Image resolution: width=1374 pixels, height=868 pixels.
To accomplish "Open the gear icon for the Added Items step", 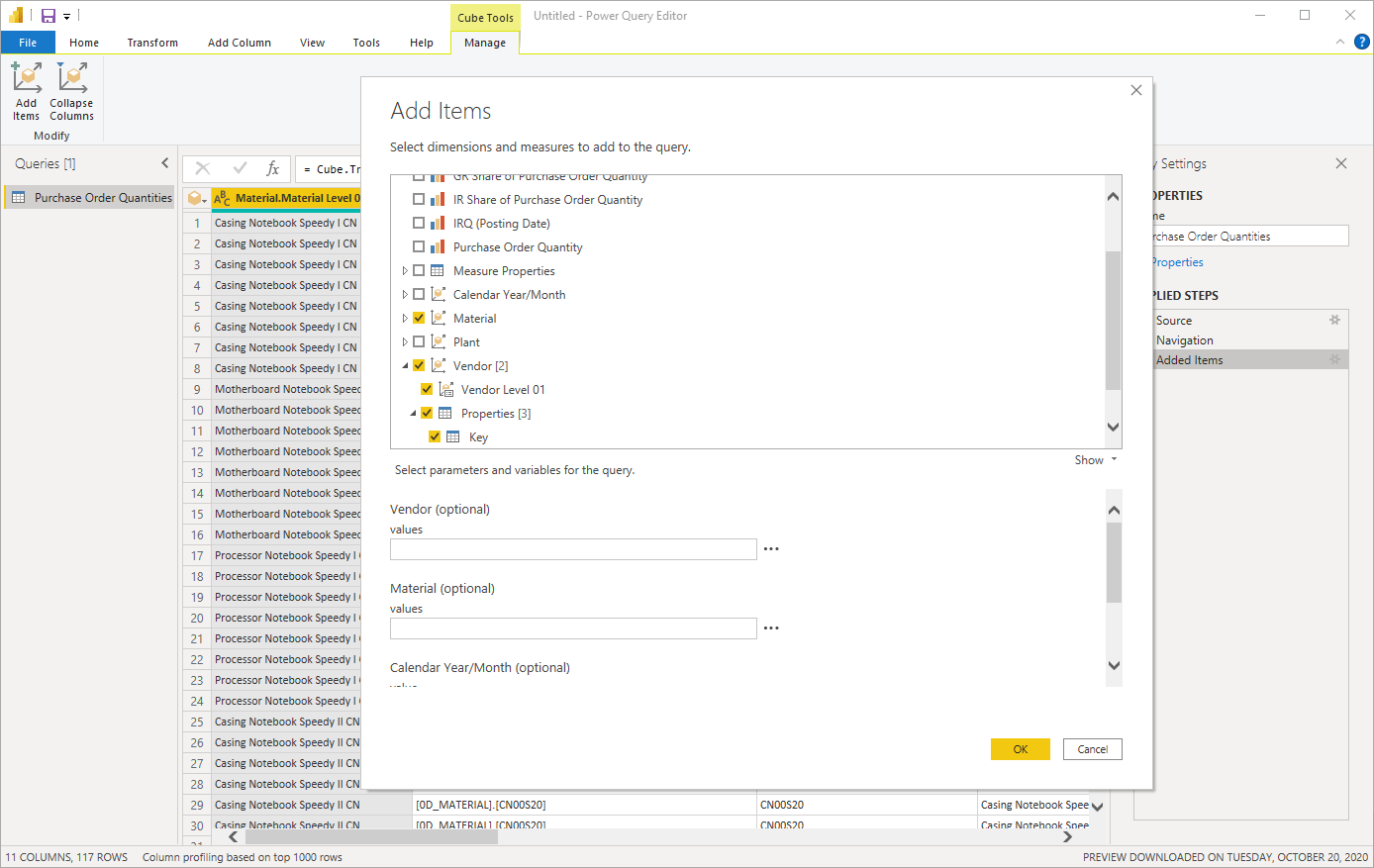I will pyautogui.click(x=1334, y=359).
